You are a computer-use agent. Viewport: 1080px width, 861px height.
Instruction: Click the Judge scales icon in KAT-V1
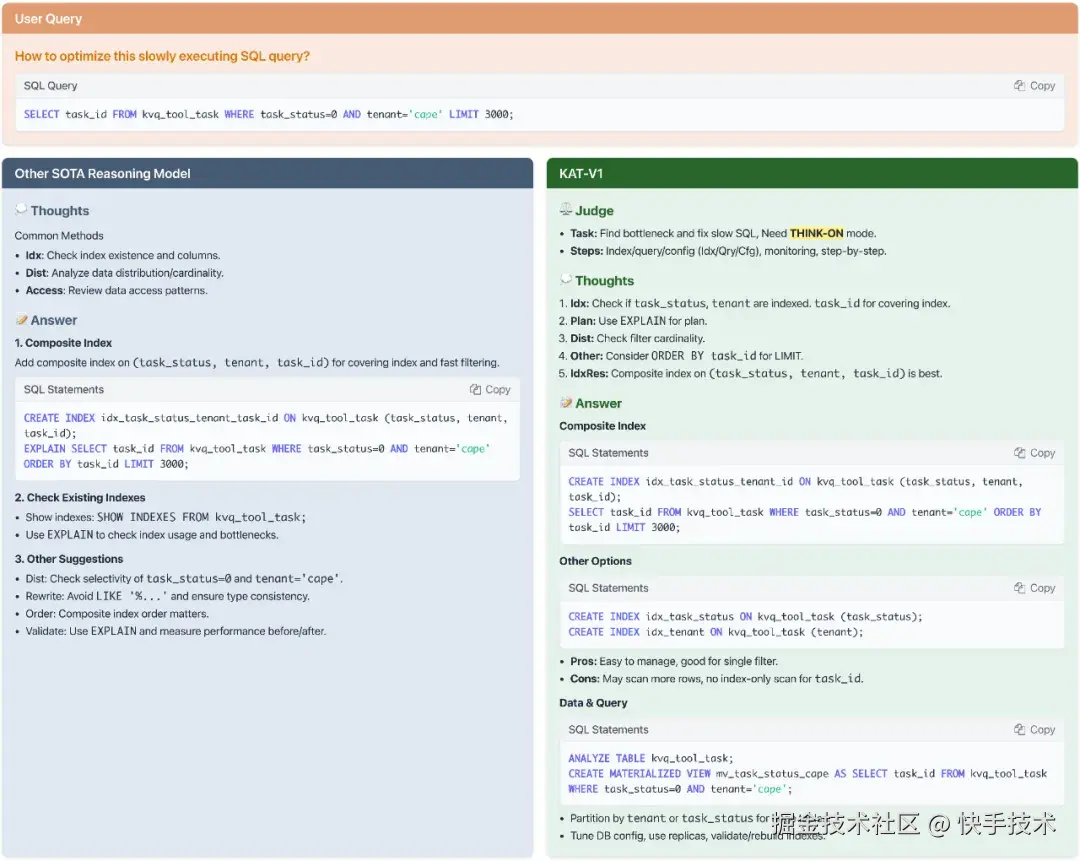tap(565, 209)
